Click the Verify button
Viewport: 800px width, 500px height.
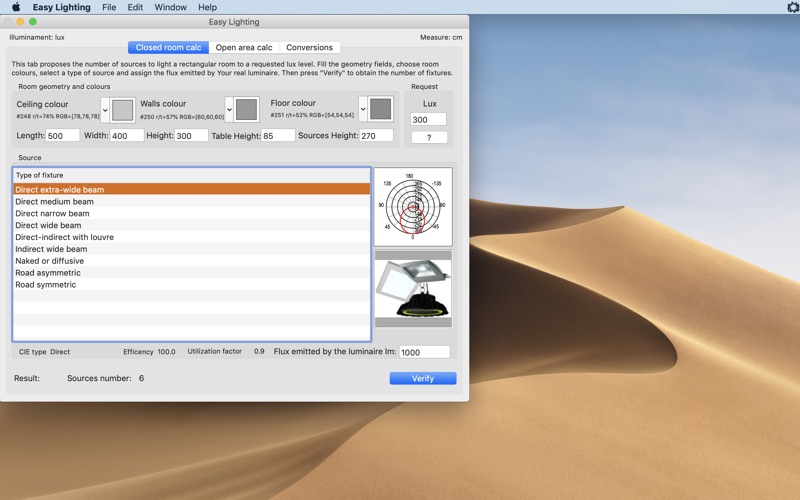click(x=423, y=378)
